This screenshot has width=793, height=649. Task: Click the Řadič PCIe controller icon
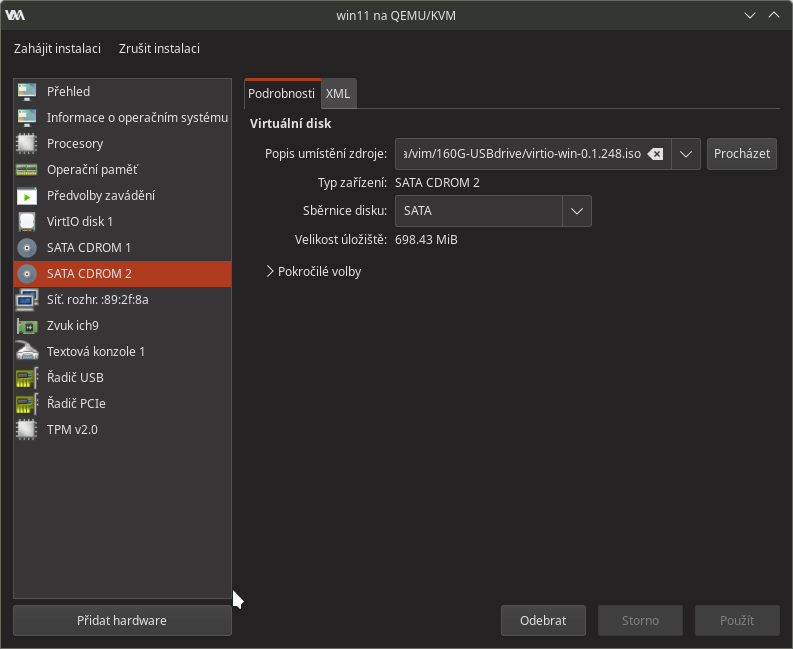tap(27, 404)
